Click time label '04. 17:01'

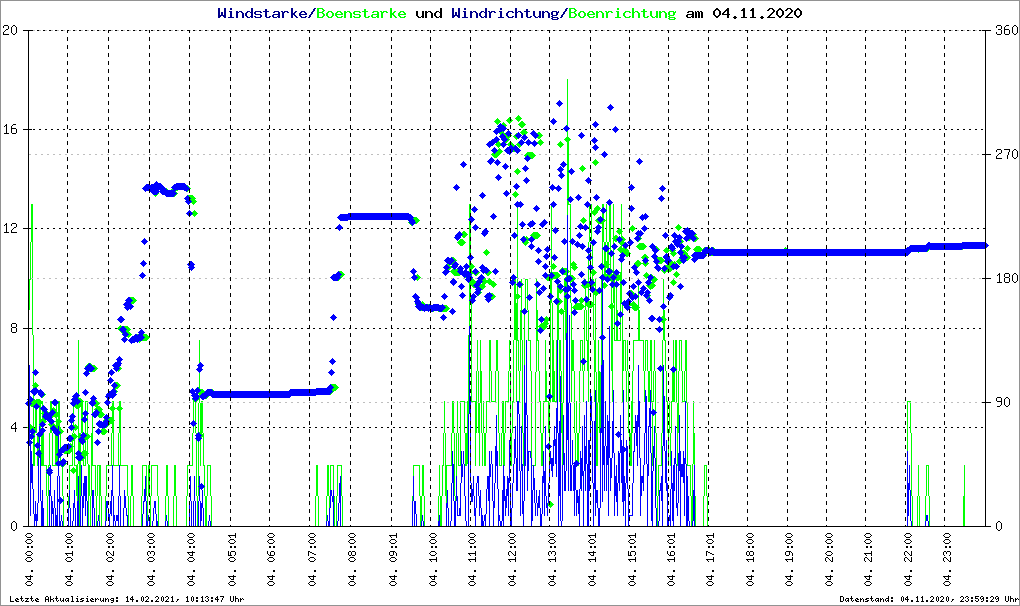coord(710,559)
